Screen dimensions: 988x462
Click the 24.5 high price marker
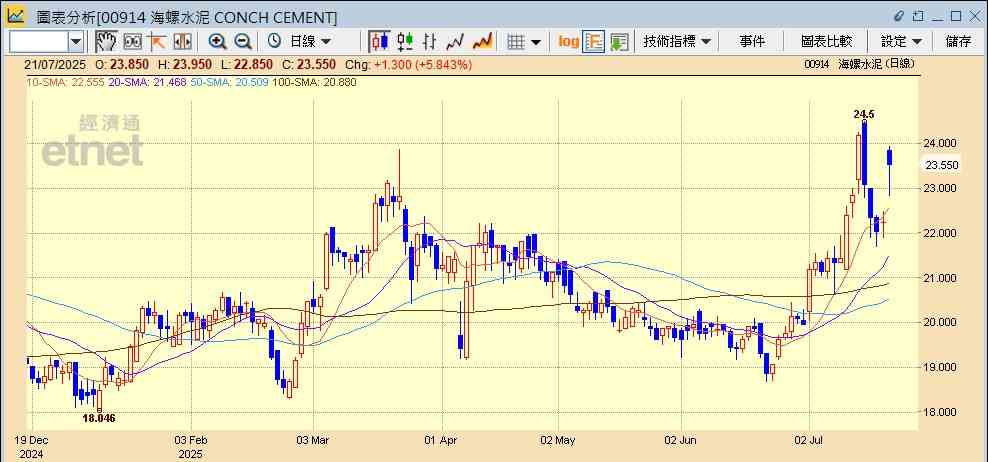coord(864,114)
